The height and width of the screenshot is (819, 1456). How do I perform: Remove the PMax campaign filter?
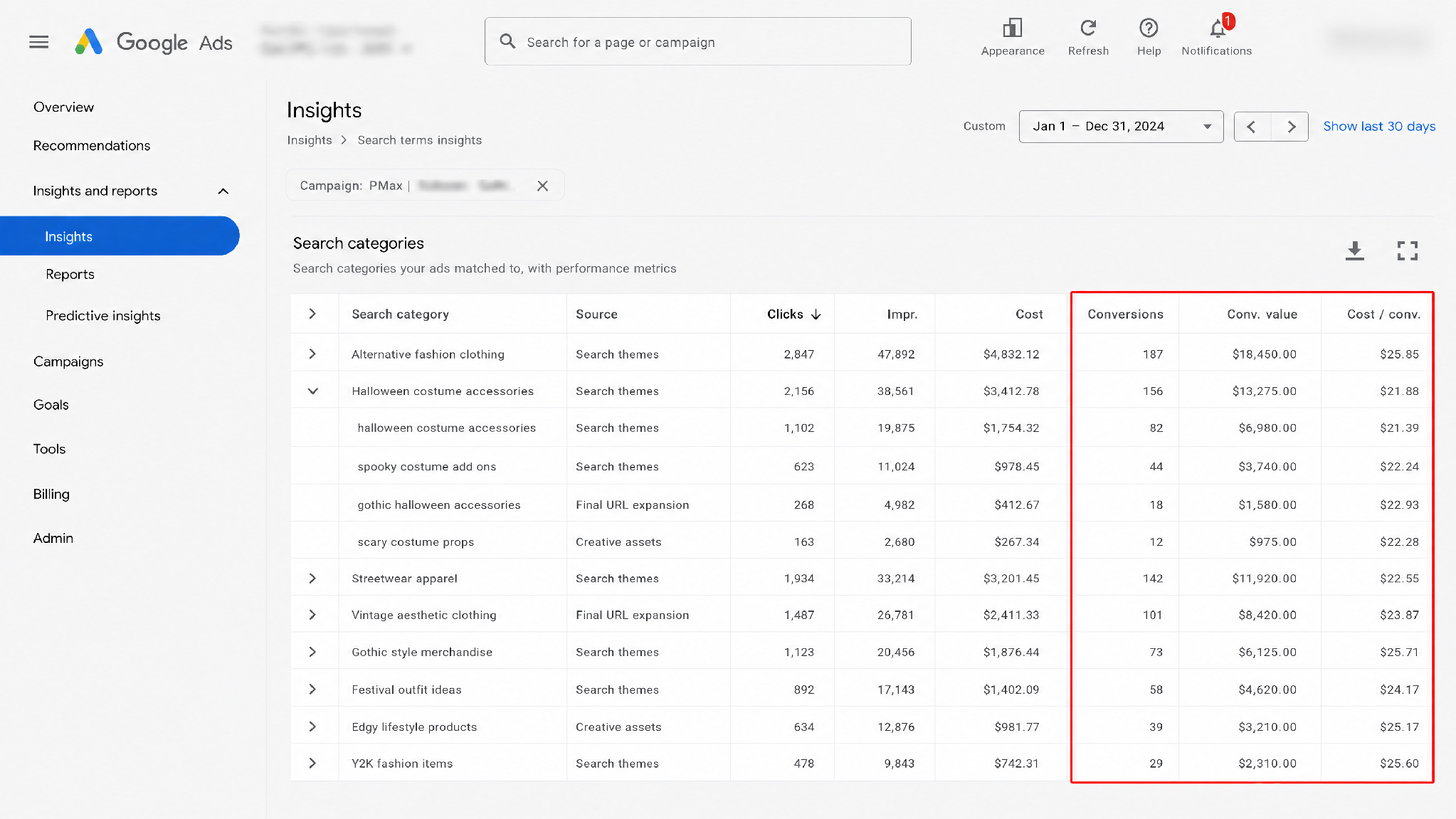tap(542, 186)
